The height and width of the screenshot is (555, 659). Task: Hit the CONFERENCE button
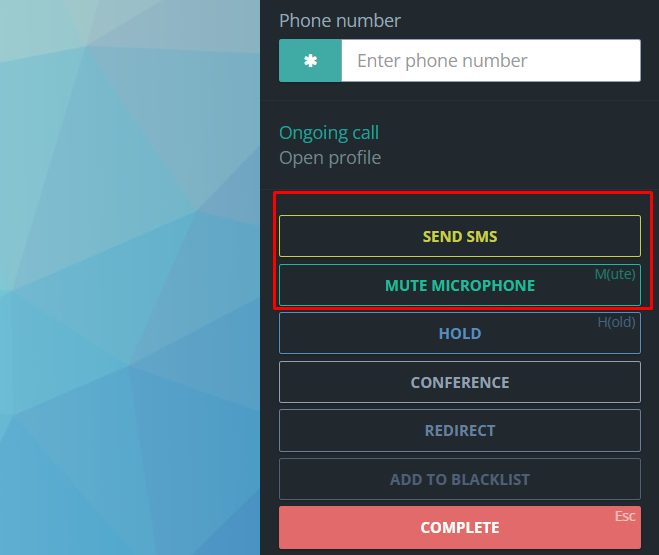[459, 383]
